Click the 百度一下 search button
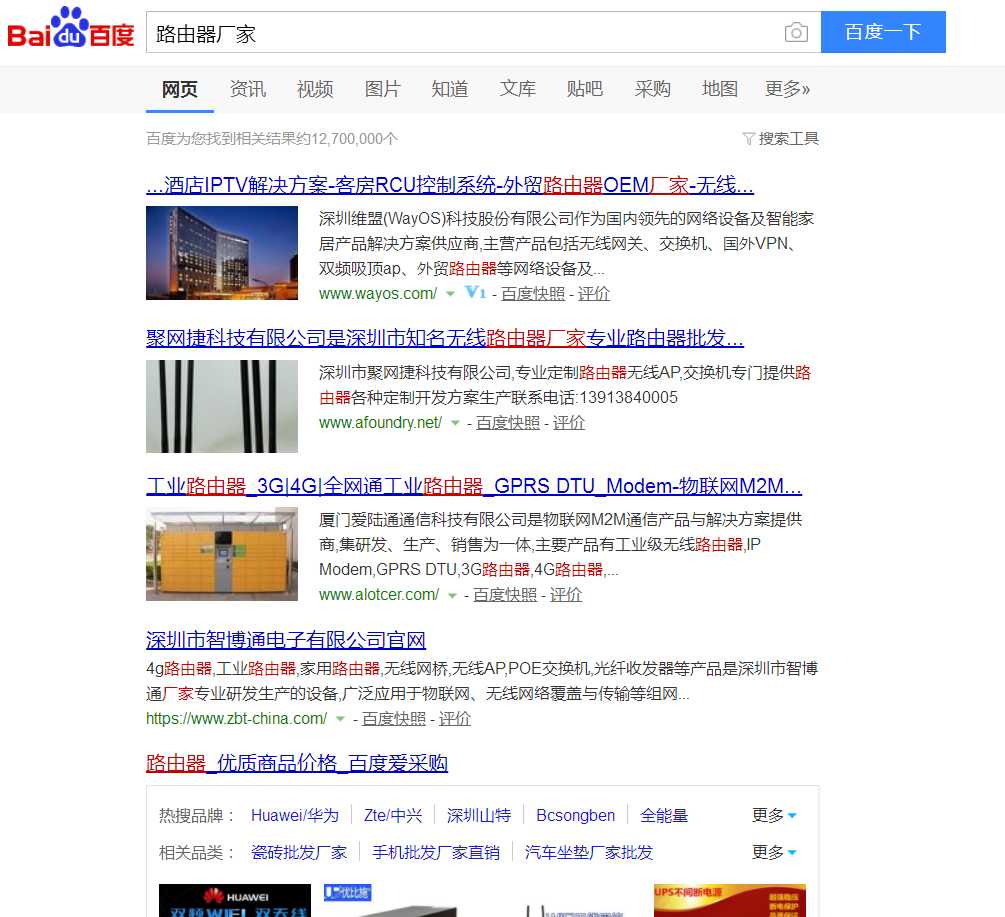This screenshot has height=917, width=1005. pyautogui.click(x=883, y=32)
